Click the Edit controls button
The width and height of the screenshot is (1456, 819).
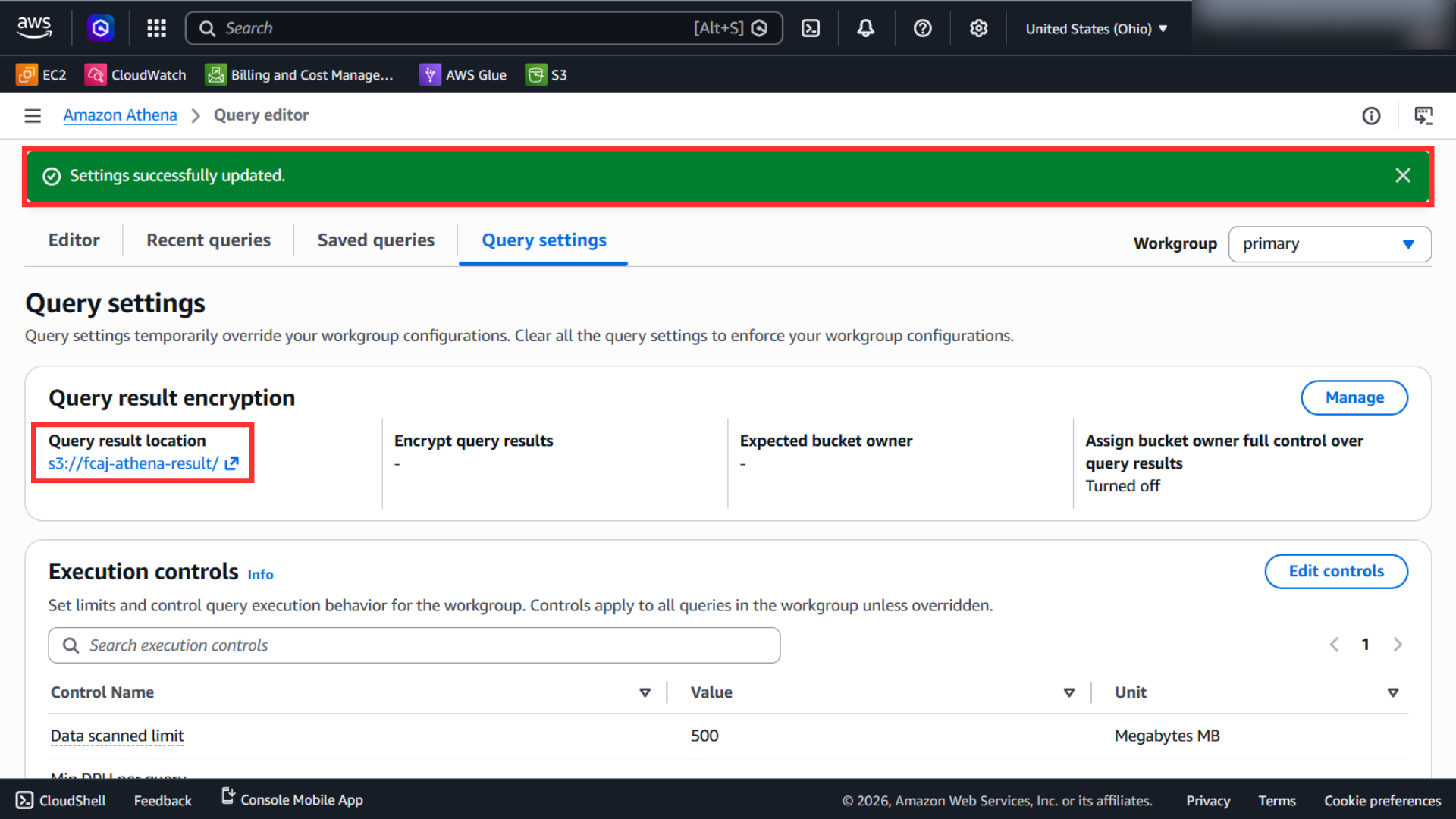[1336, 571]
